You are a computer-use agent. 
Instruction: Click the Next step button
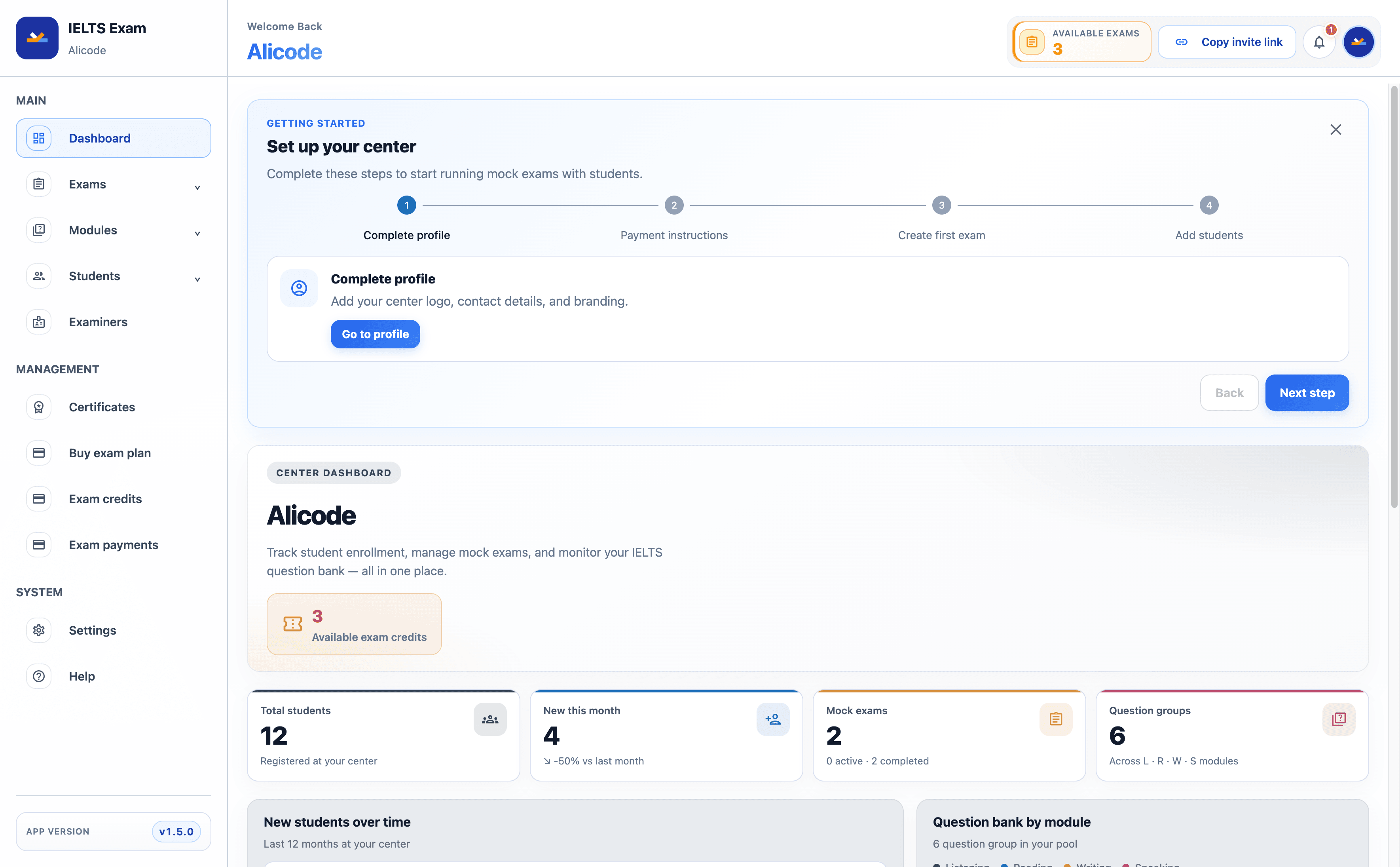pyautogui.click(x=1307, y=393)
